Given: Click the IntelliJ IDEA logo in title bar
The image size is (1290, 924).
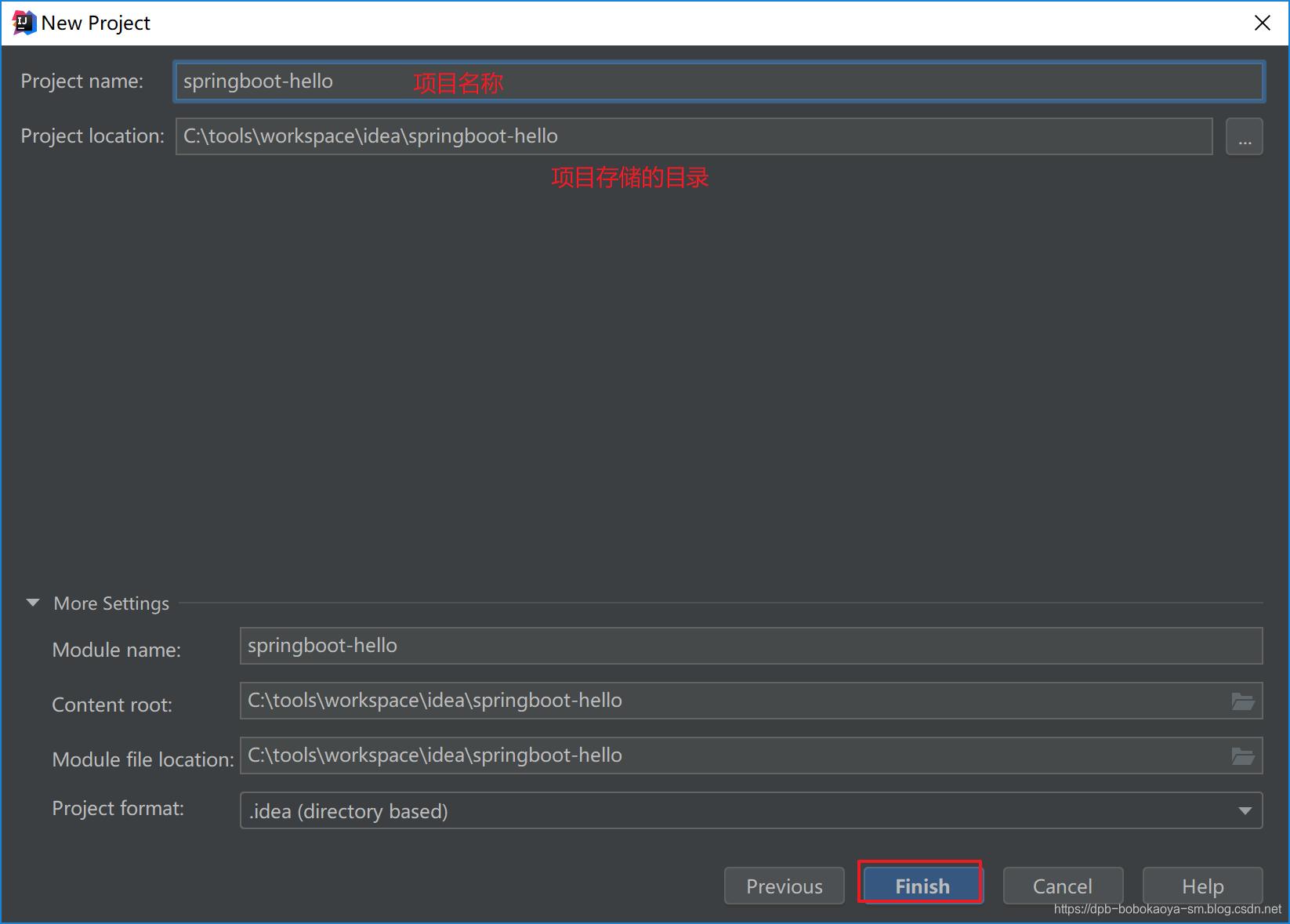Looking at the screenshot, I should [24, 23].
